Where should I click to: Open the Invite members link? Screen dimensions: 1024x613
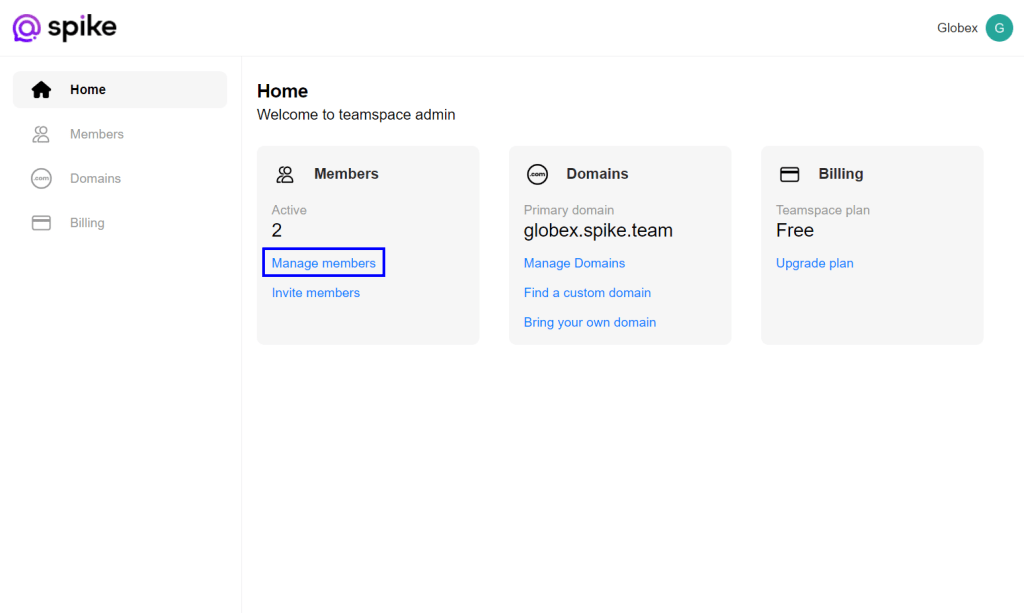point(315,292)
